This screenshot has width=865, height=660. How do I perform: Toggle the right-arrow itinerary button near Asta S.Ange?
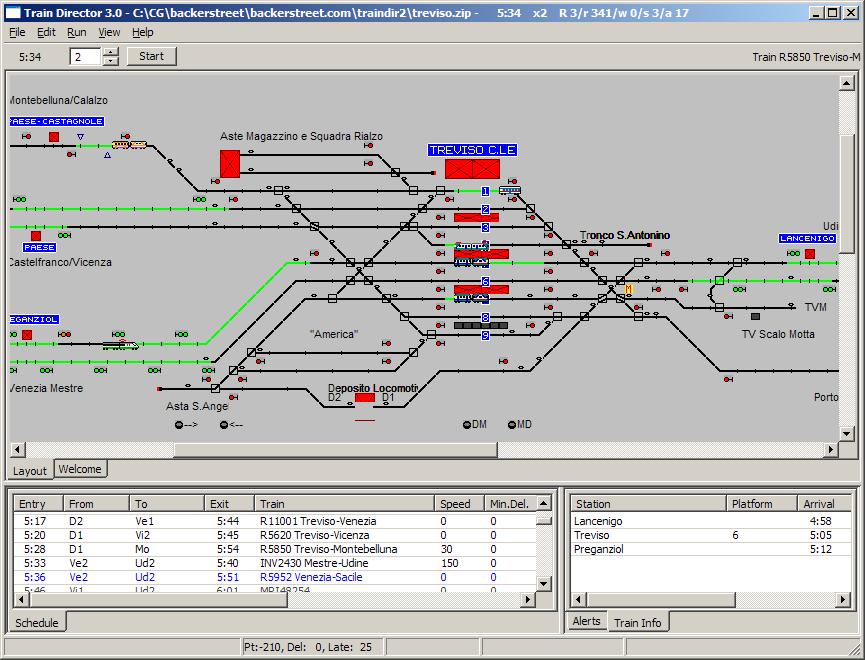click(180, 425)
